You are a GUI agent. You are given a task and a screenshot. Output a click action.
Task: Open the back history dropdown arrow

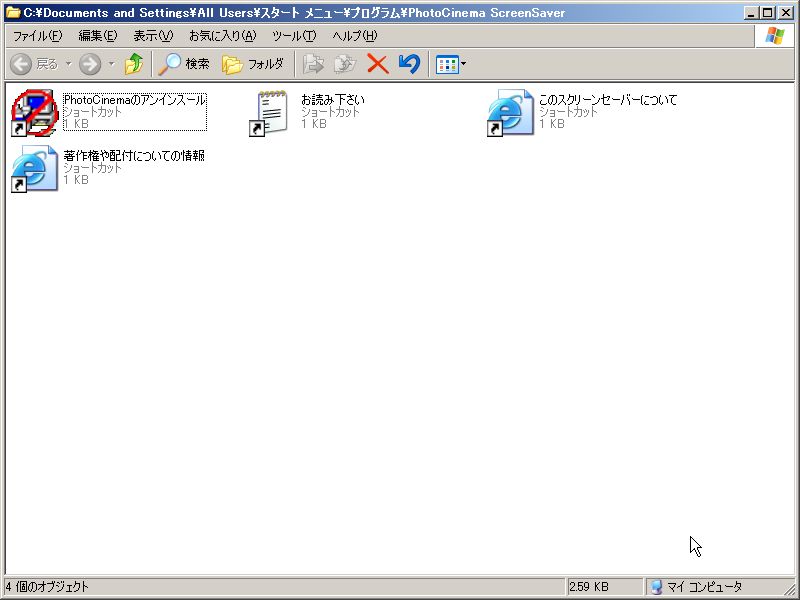tap(68, 64)
